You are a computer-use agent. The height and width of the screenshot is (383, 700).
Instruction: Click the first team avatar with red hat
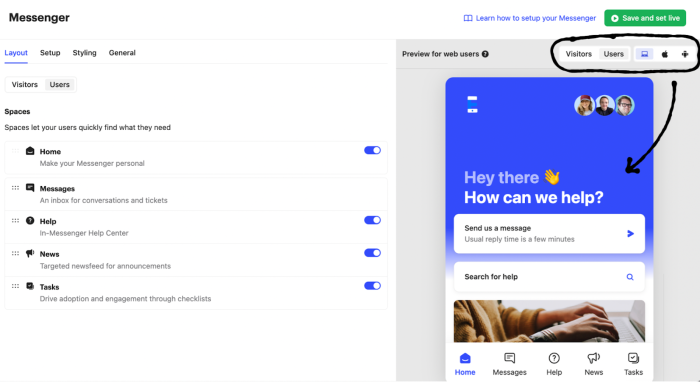(584, 105)
